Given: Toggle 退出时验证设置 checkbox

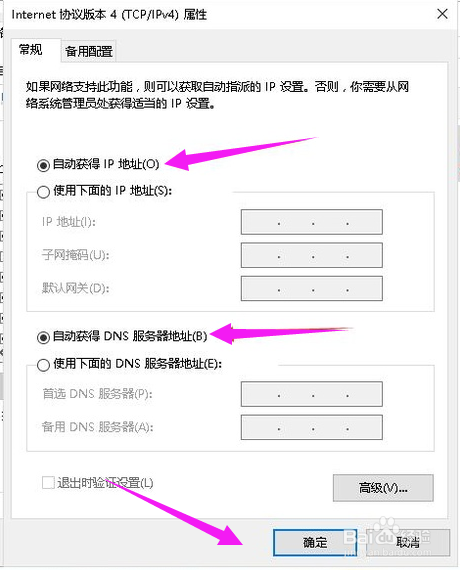Looking at the screenshot, I should pyautogui.click(x=48, y=483).
